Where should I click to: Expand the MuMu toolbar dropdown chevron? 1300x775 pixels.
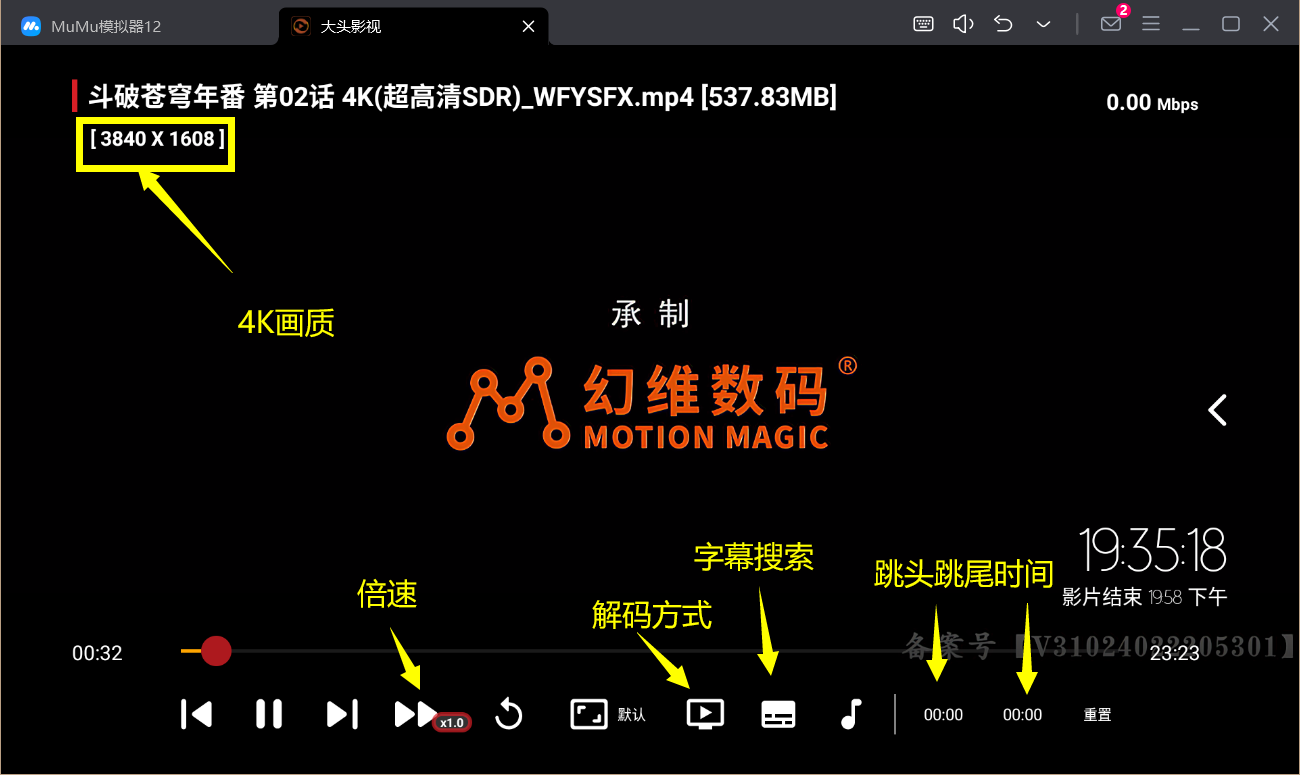[1043, 24]
